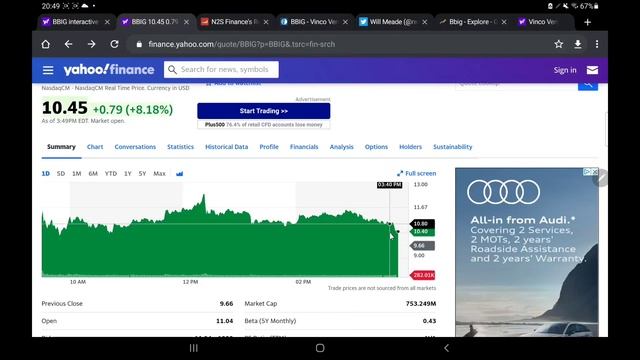This screenshot has height=360, width=640.
Task: Set chart range to 1D
Action: click(46, 173)
